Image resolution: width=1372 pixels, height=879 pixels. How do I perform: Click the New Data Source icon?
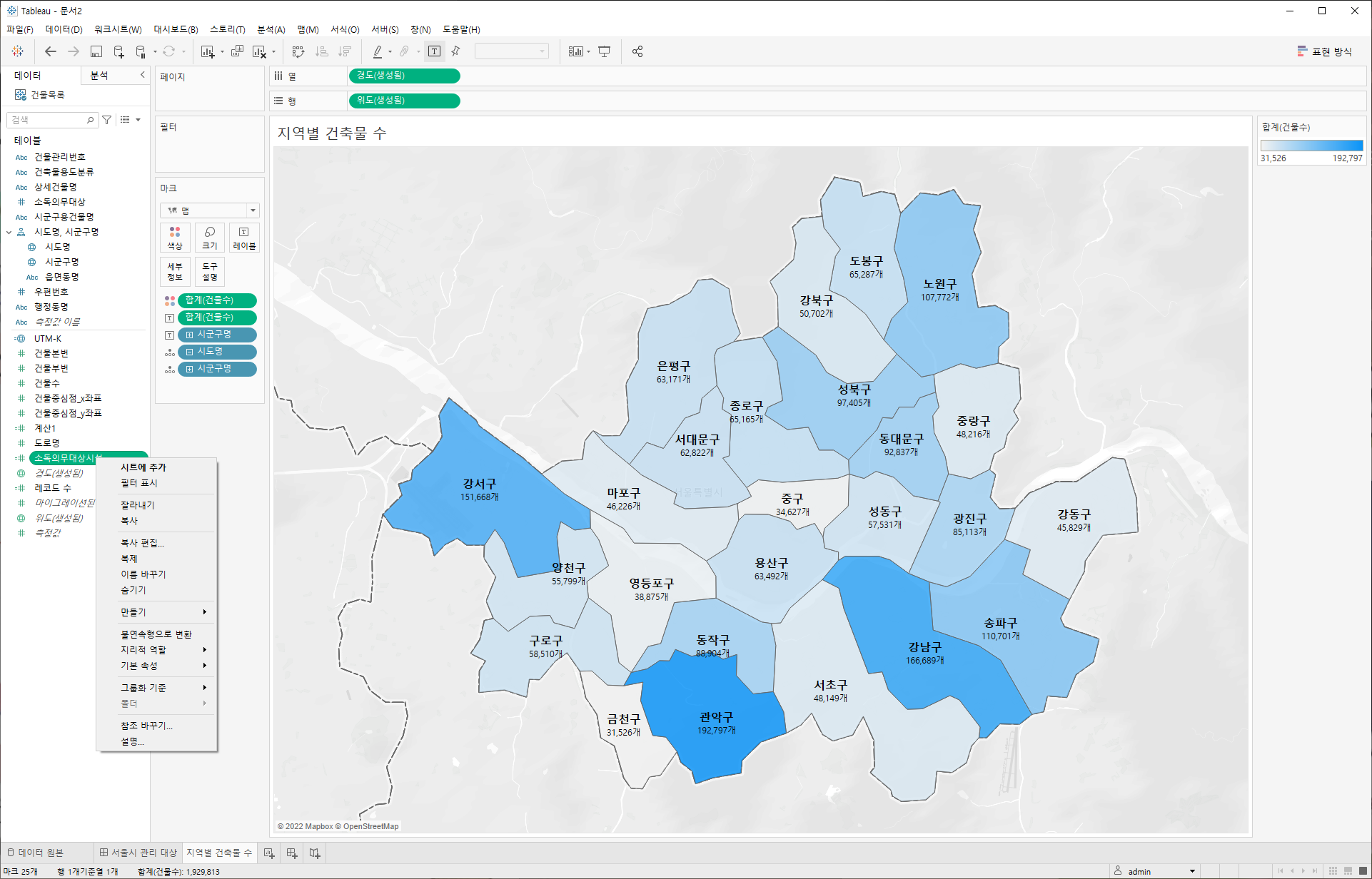pos(118,51)
